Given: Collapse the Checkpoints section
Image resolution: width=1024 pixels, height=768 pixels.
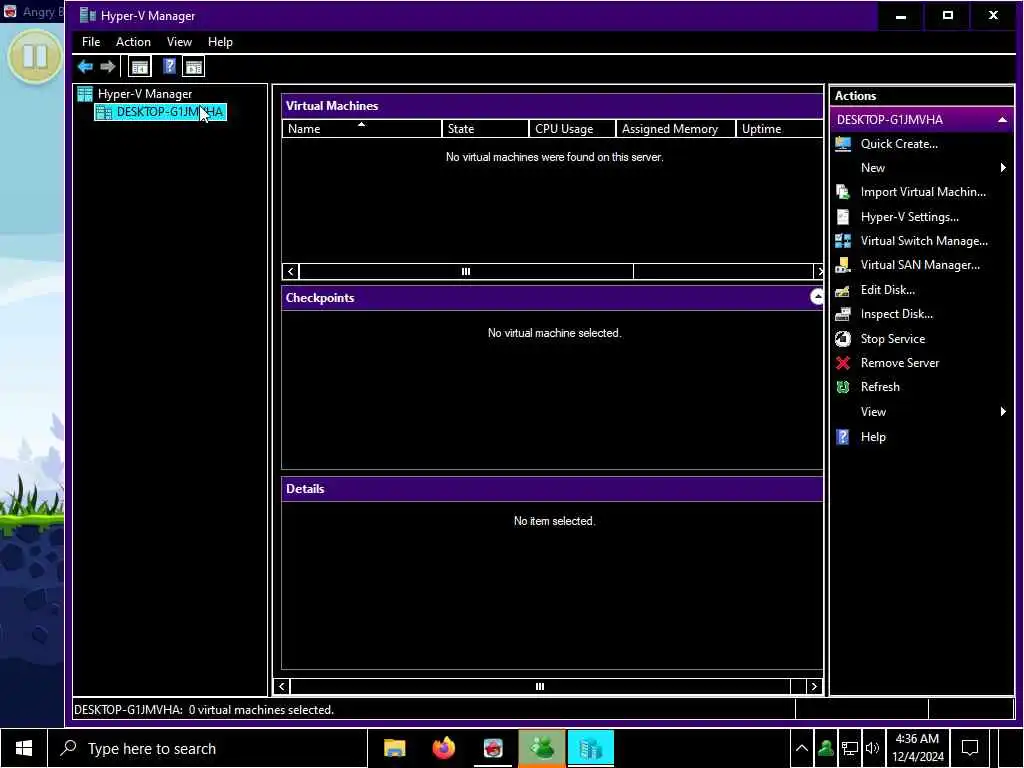Looking at the screenshot, I should (817, 297).
